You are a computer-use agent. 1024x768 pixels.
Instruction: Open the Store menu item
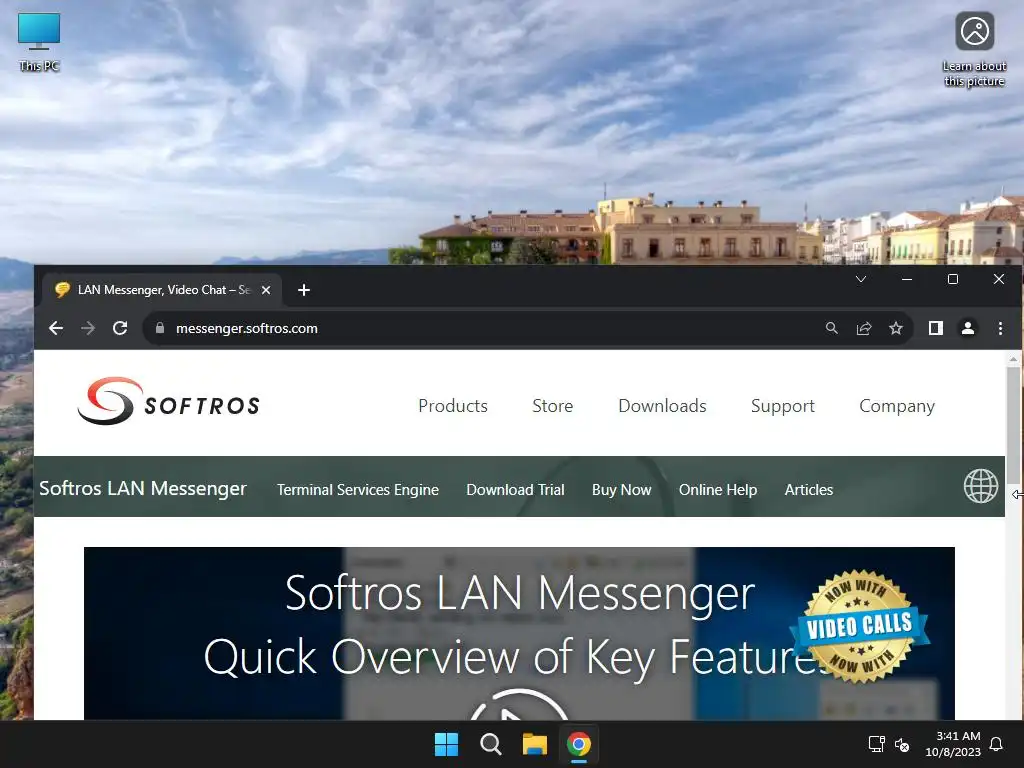click(x=552, y=406)
